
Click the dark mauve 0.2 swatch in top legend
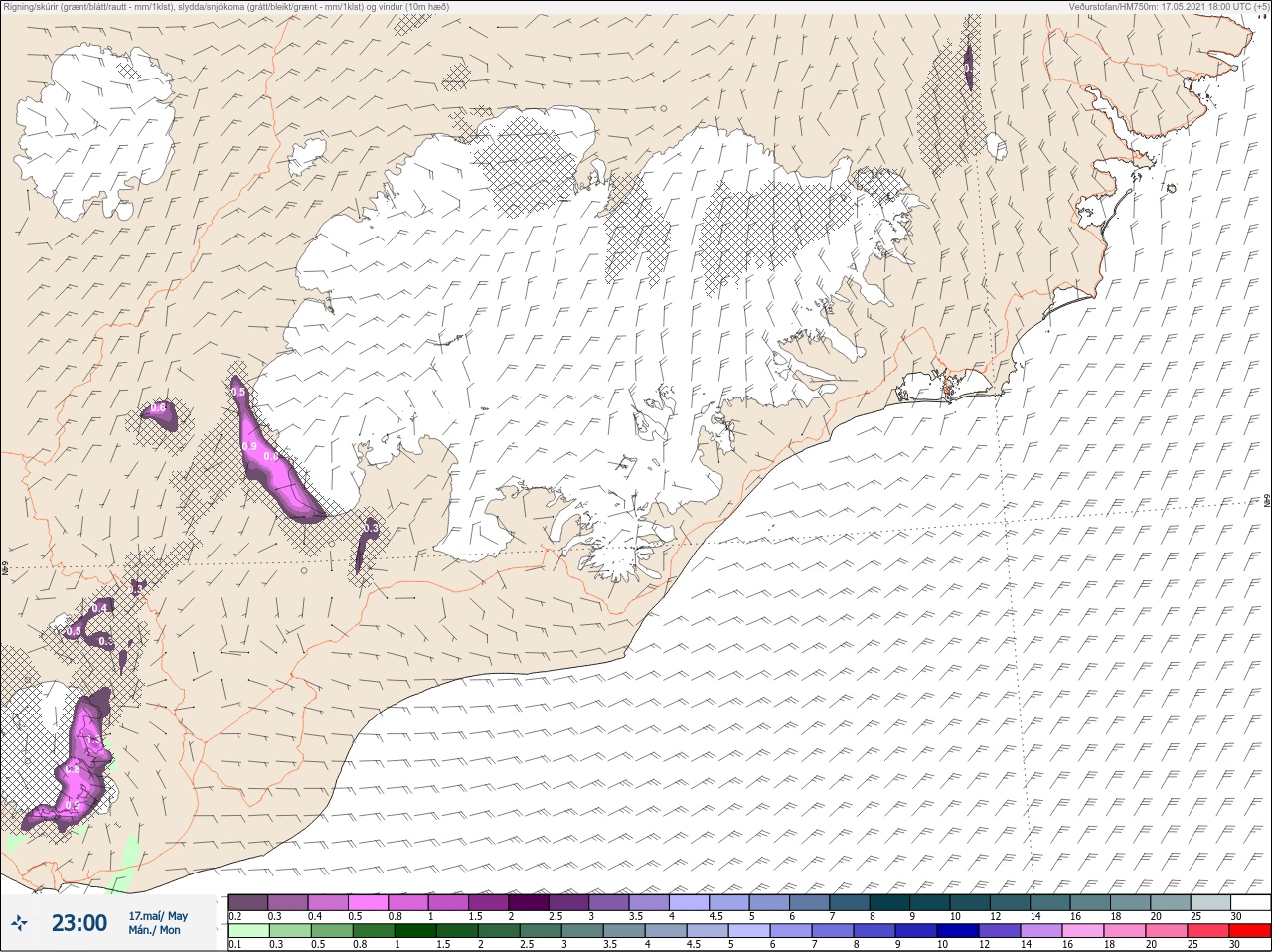pos(247,902)
